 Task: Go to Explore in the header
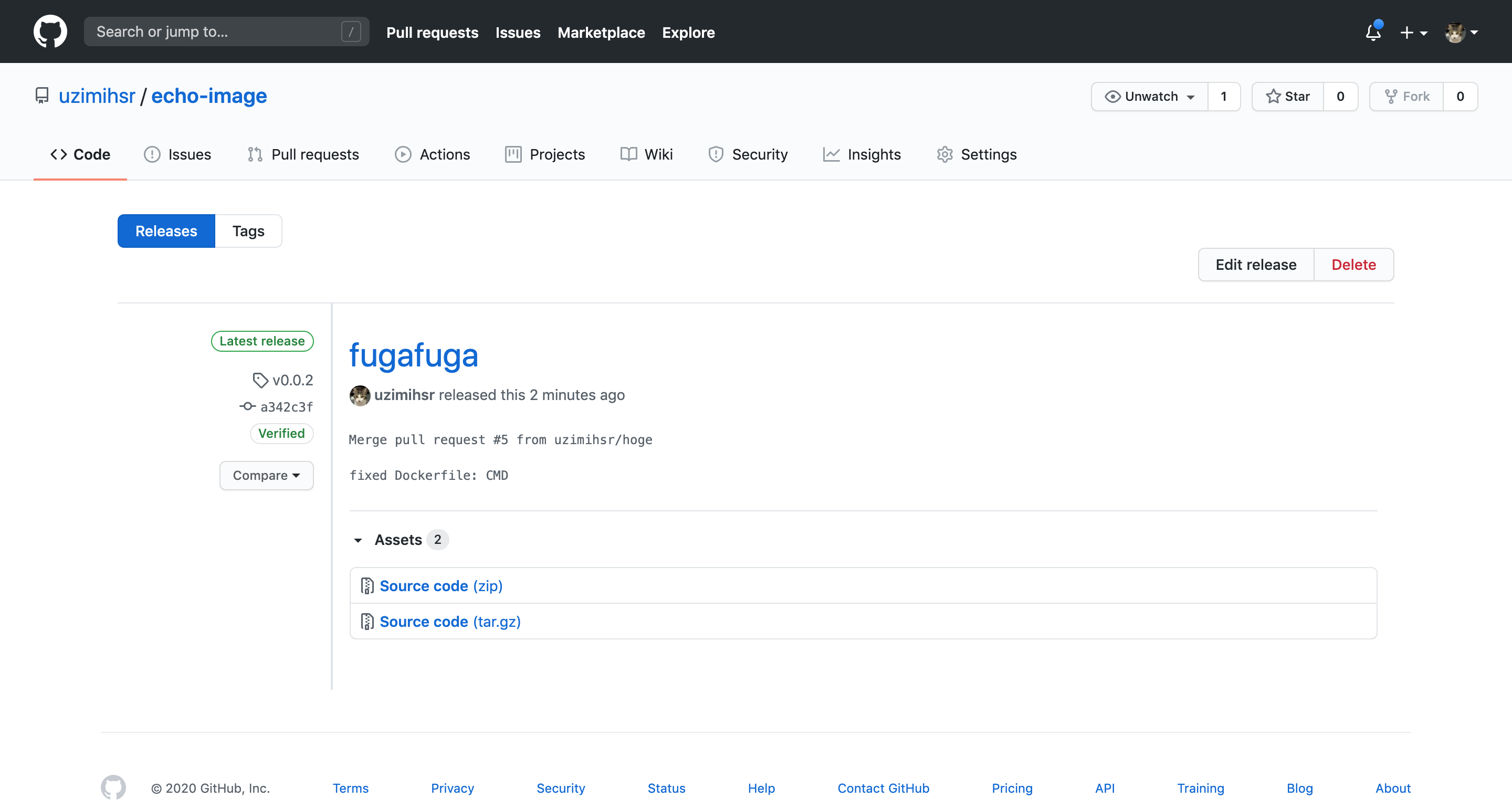(x=688, y=33)
